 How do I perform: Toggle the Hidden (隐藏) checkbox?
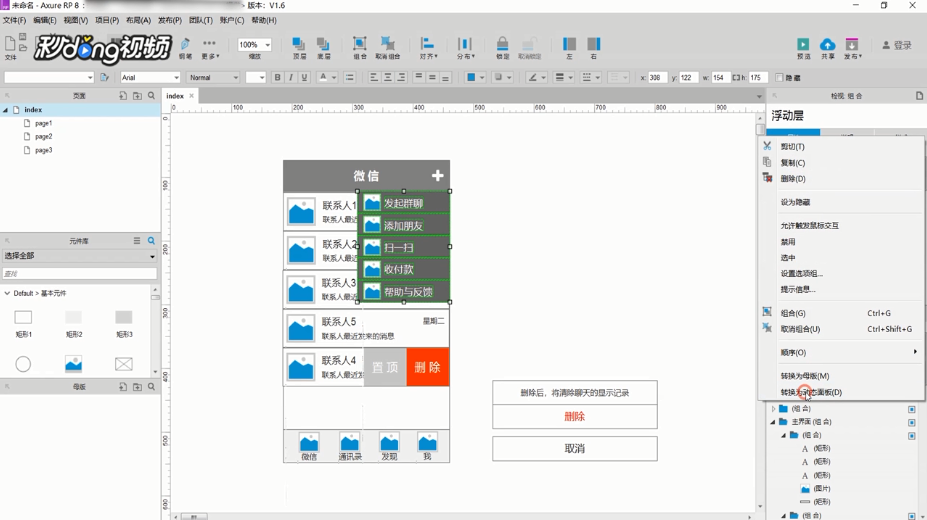779,77
